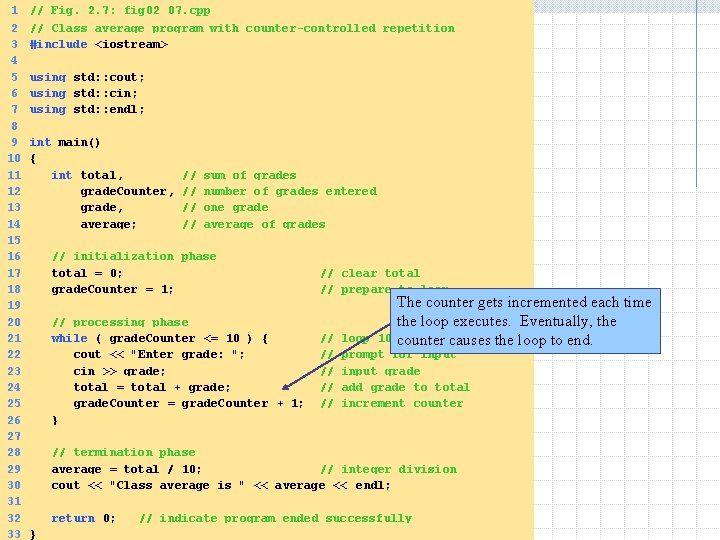The height and width of the screenshot is (540, 720).
Task: Click the '// indicate program ended successfully' comment
Action: pyautogui.click(x=276, y=518)
